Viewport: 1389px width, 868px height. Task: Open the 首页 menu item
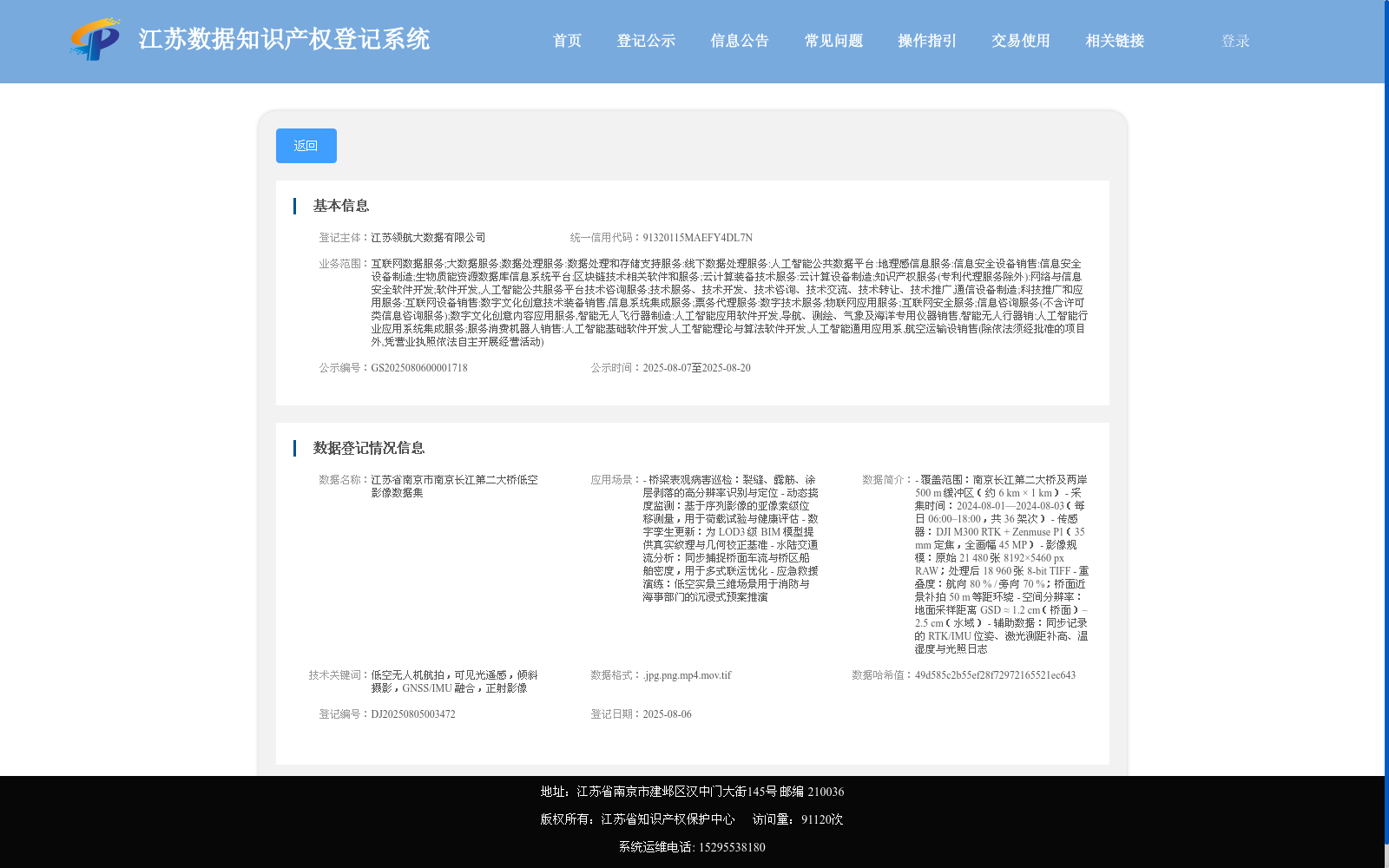click(568, 41)
